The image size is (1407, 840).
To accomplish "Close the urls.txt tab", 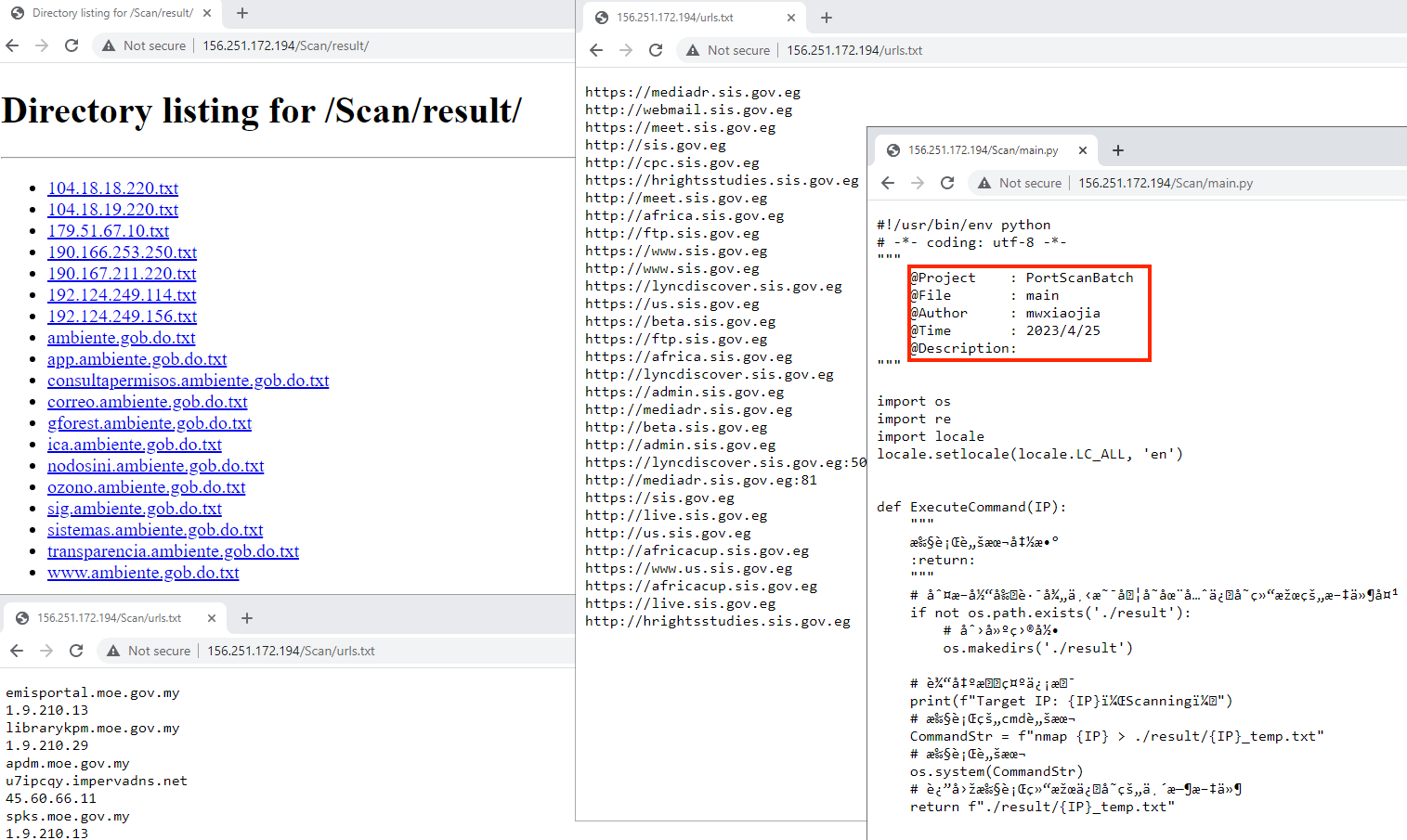I will pyautogui.click(x=791, y=17).
